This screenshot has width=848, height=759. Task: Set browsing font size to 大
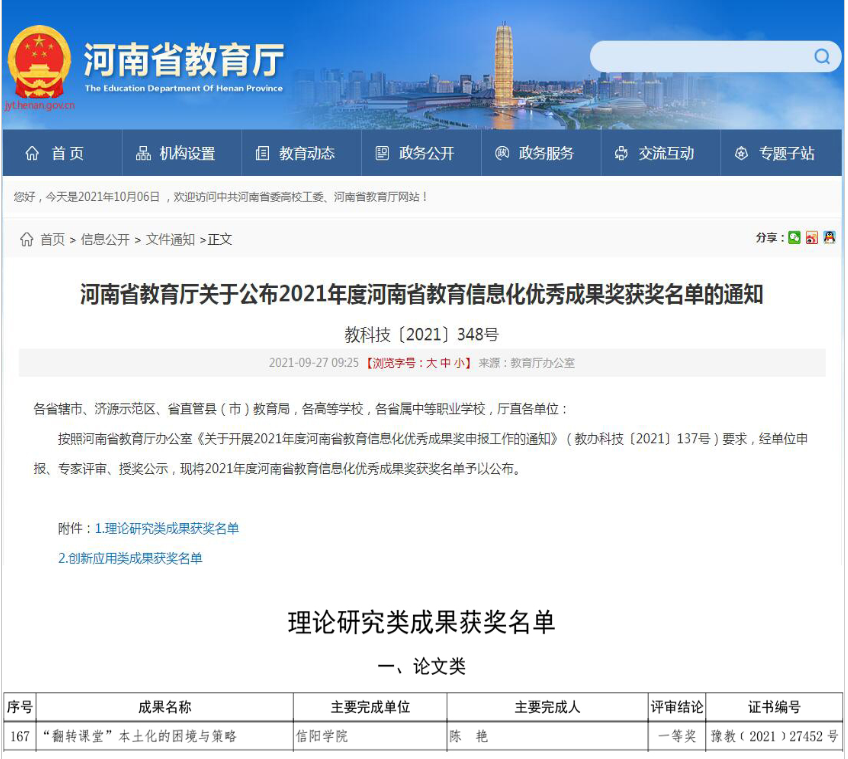431,363
